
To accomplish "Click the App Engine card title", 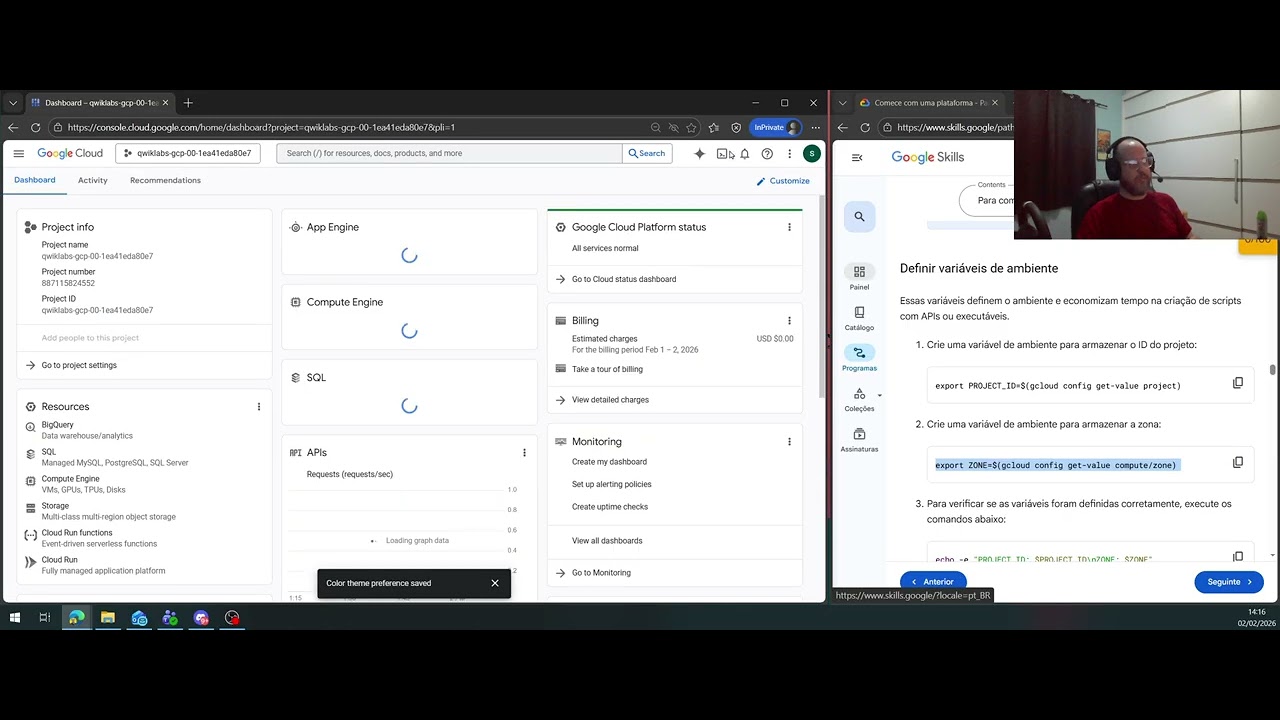I will (333, 227).
